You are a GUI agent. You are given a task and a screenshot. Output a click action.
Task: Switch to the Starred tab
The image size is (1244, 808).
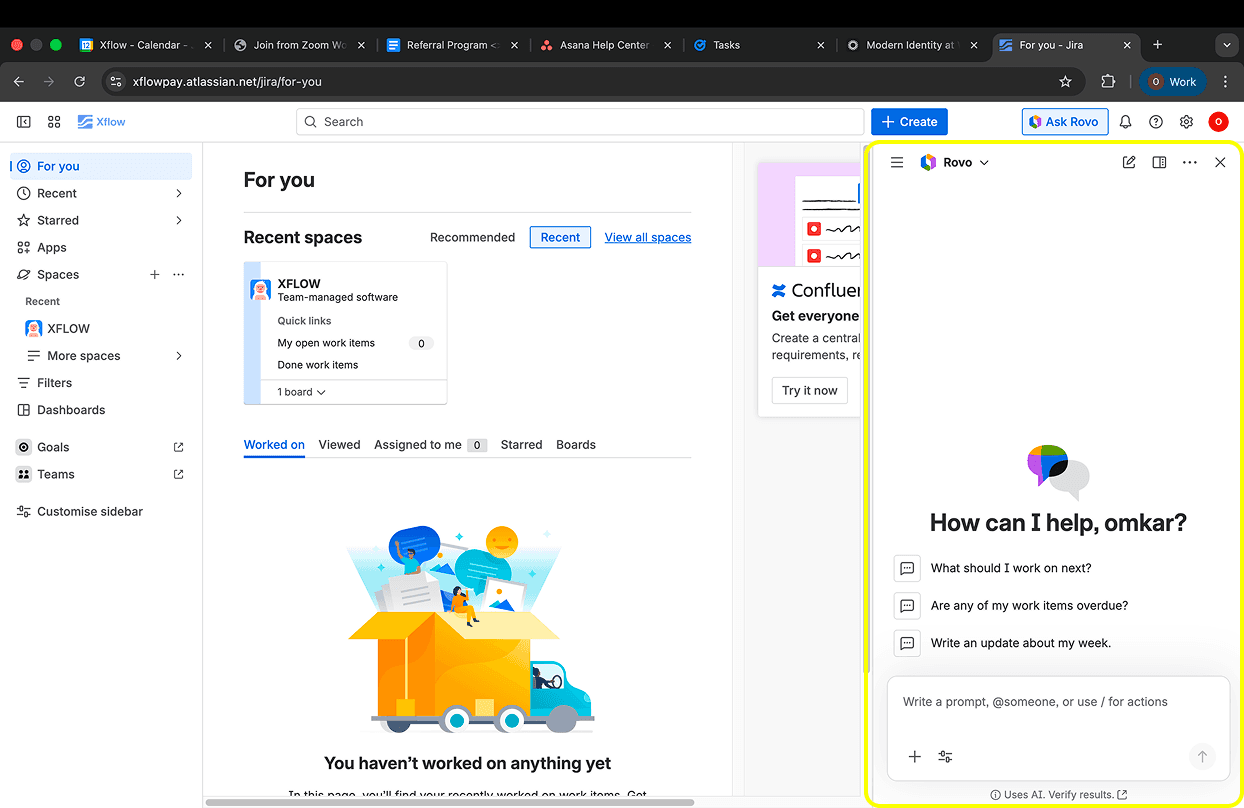point(521,445)
